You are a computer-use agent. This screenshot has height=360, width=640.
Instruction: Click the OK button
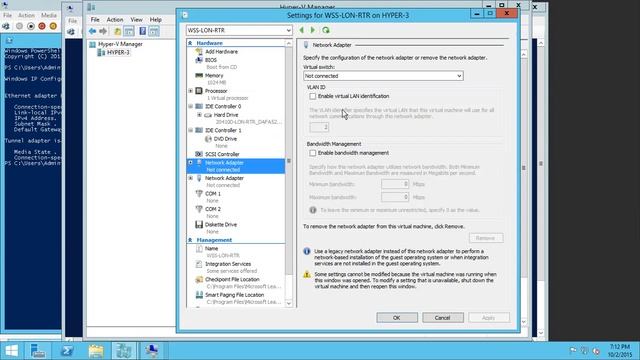click(397, 318)
